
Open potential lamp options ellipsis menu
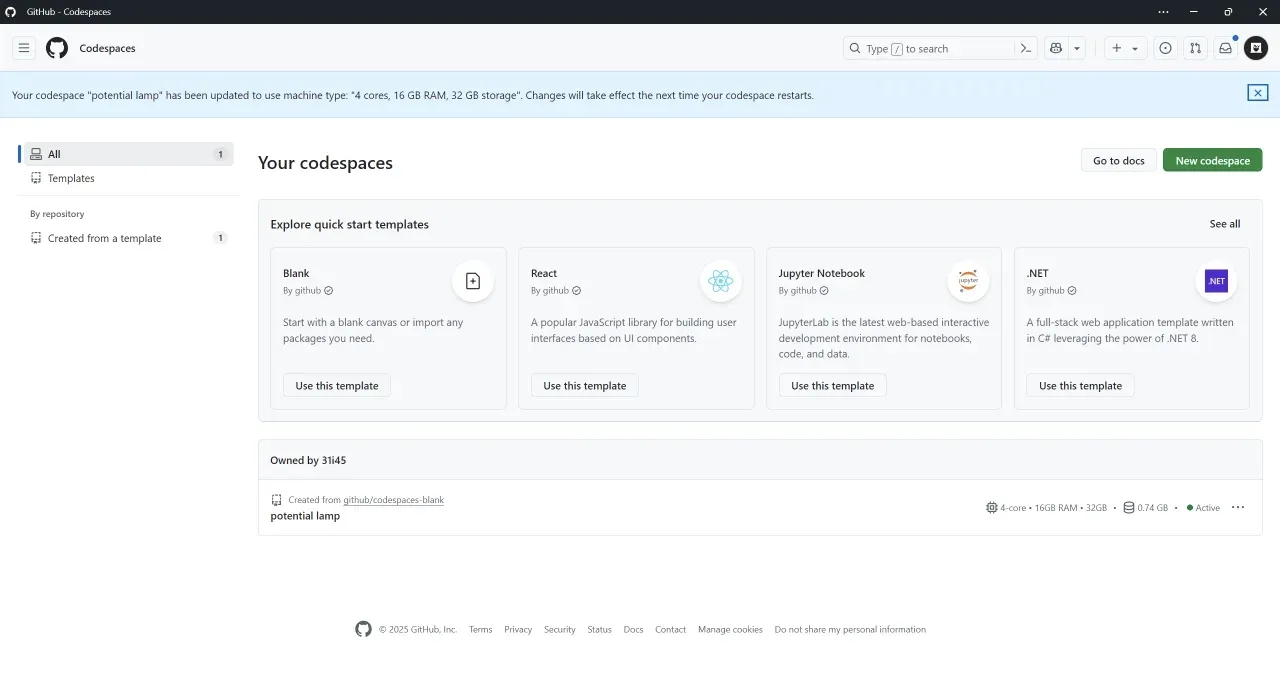[1238, 507]
